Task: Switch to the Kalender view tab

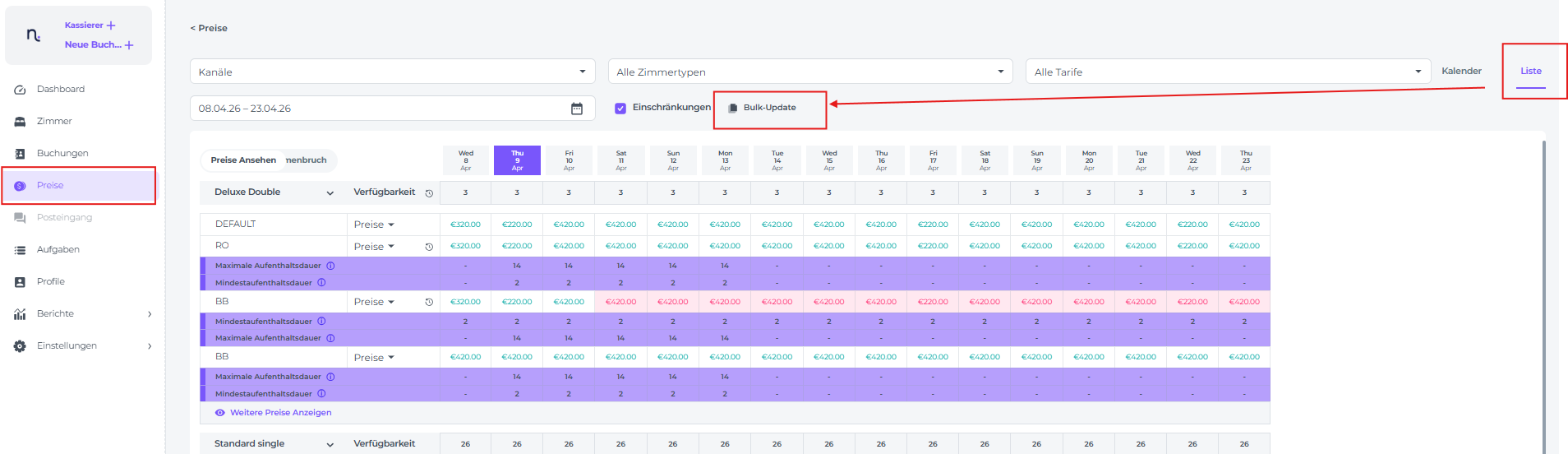Action: 1461,71
